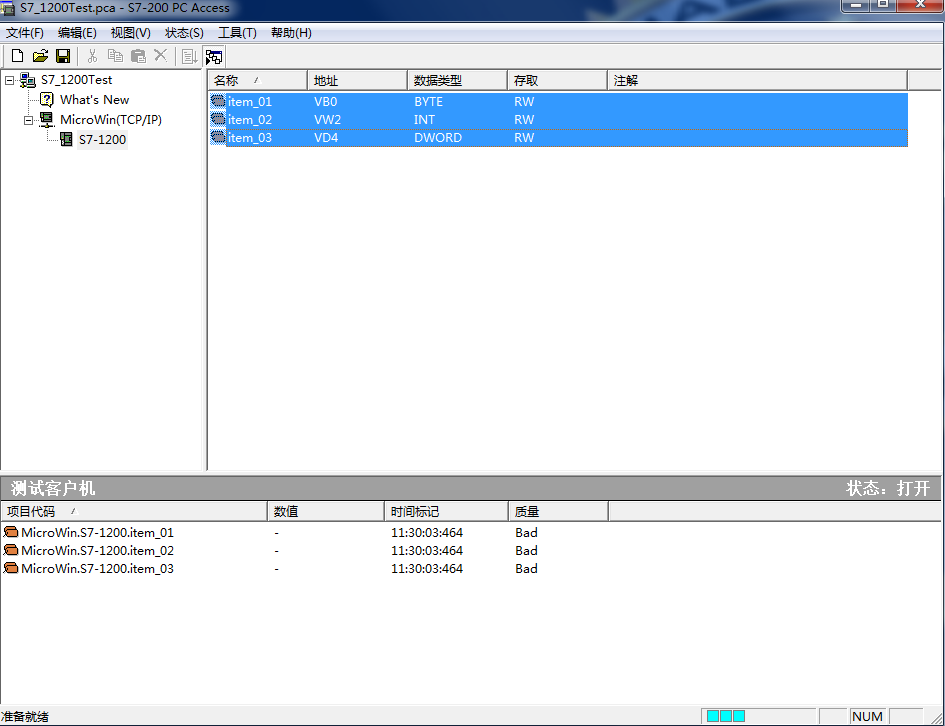Click the 注解 column header

coord(758,80)
